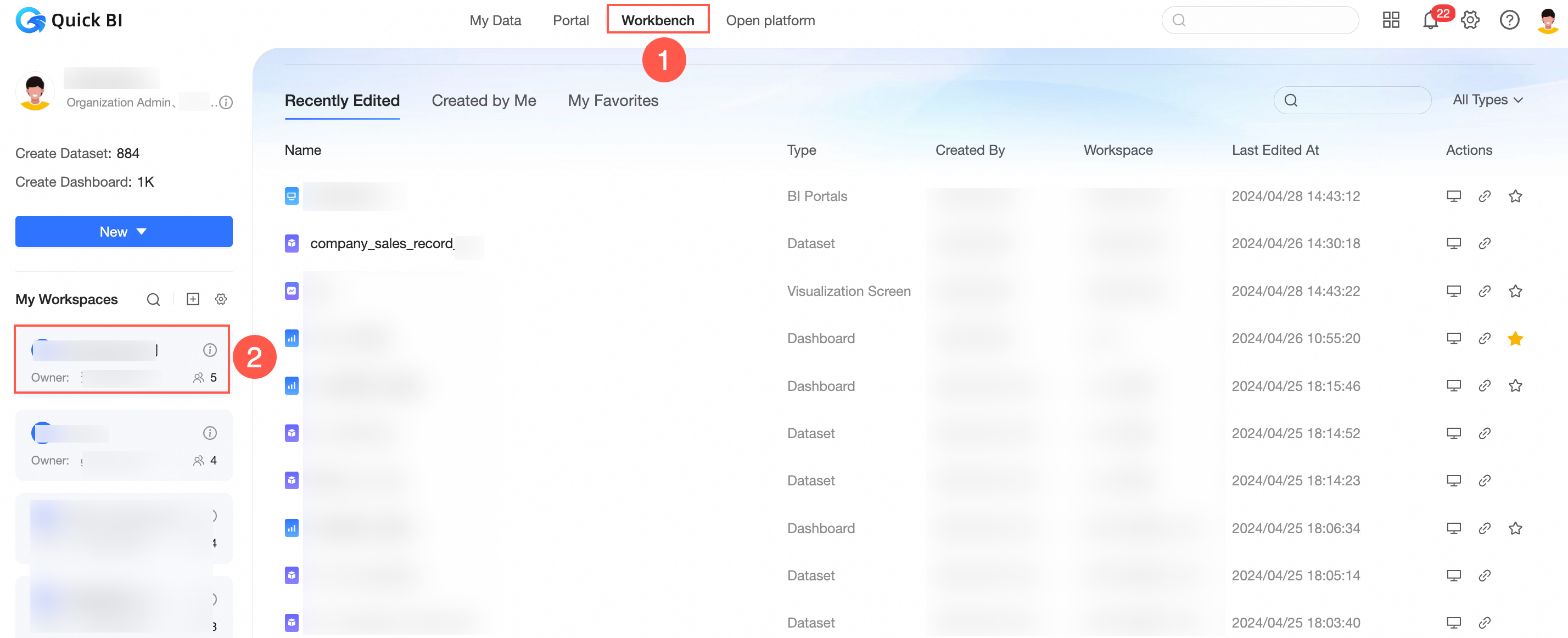Click the search icon in My Workspaces
This screenshot has width=1568, height=638.
(x=153, y=299)
